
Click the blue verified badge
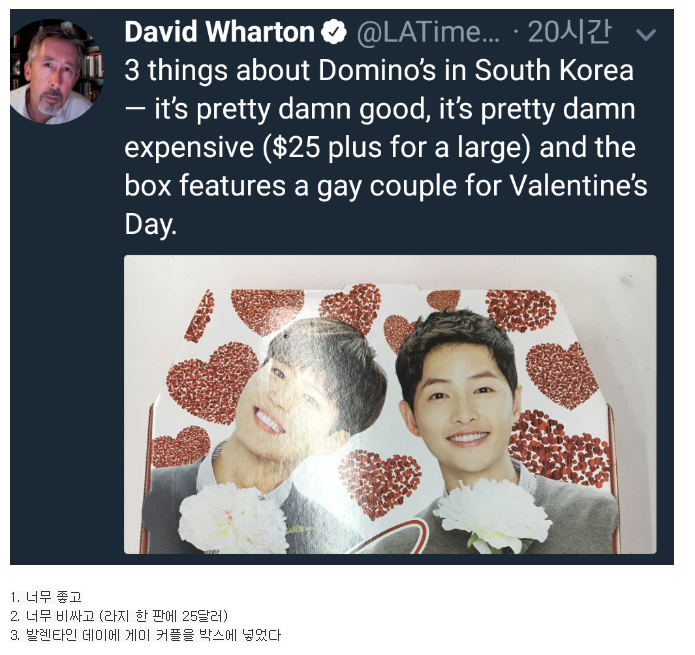[334, 32]
